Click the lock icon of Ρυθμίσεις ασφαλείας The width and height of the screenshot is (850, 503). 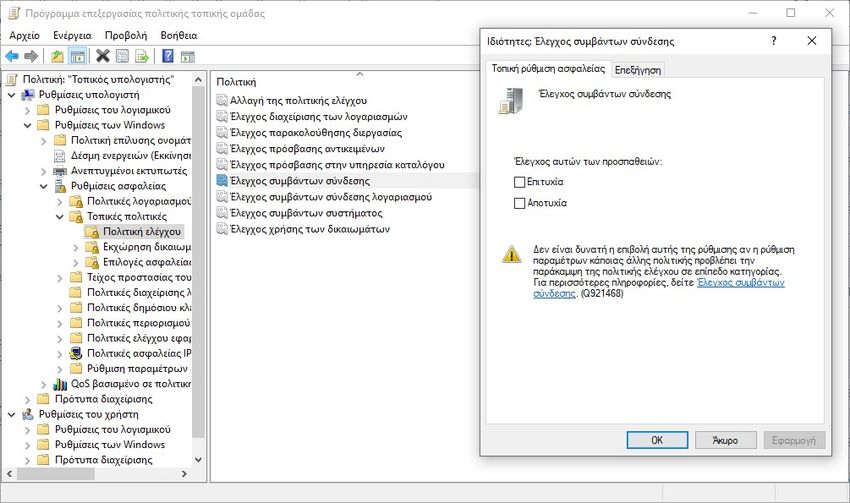point(60,186)
